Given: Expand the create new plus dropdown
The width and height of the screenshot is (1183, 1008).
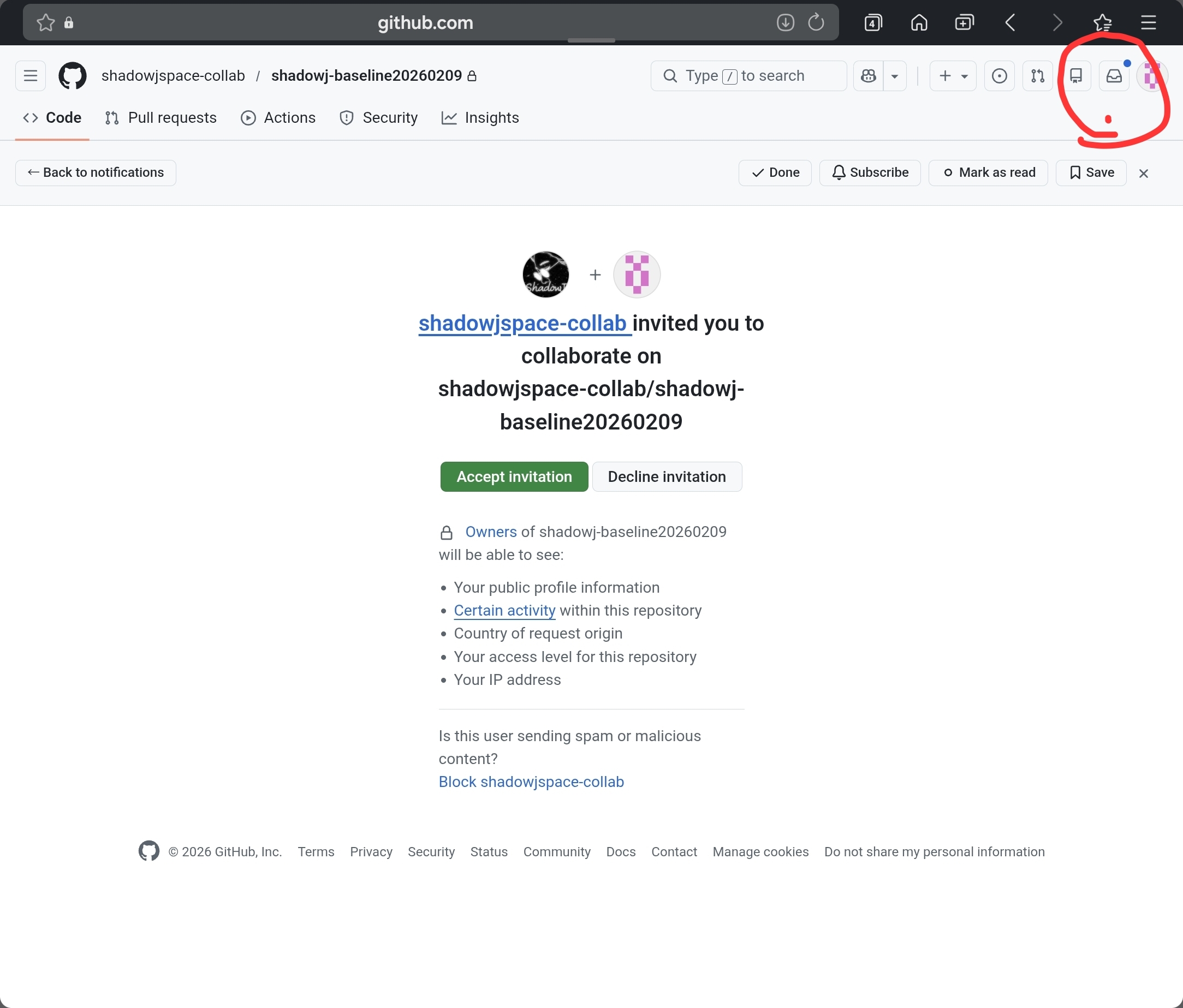Looking at the screenshot, I should 952,75.
